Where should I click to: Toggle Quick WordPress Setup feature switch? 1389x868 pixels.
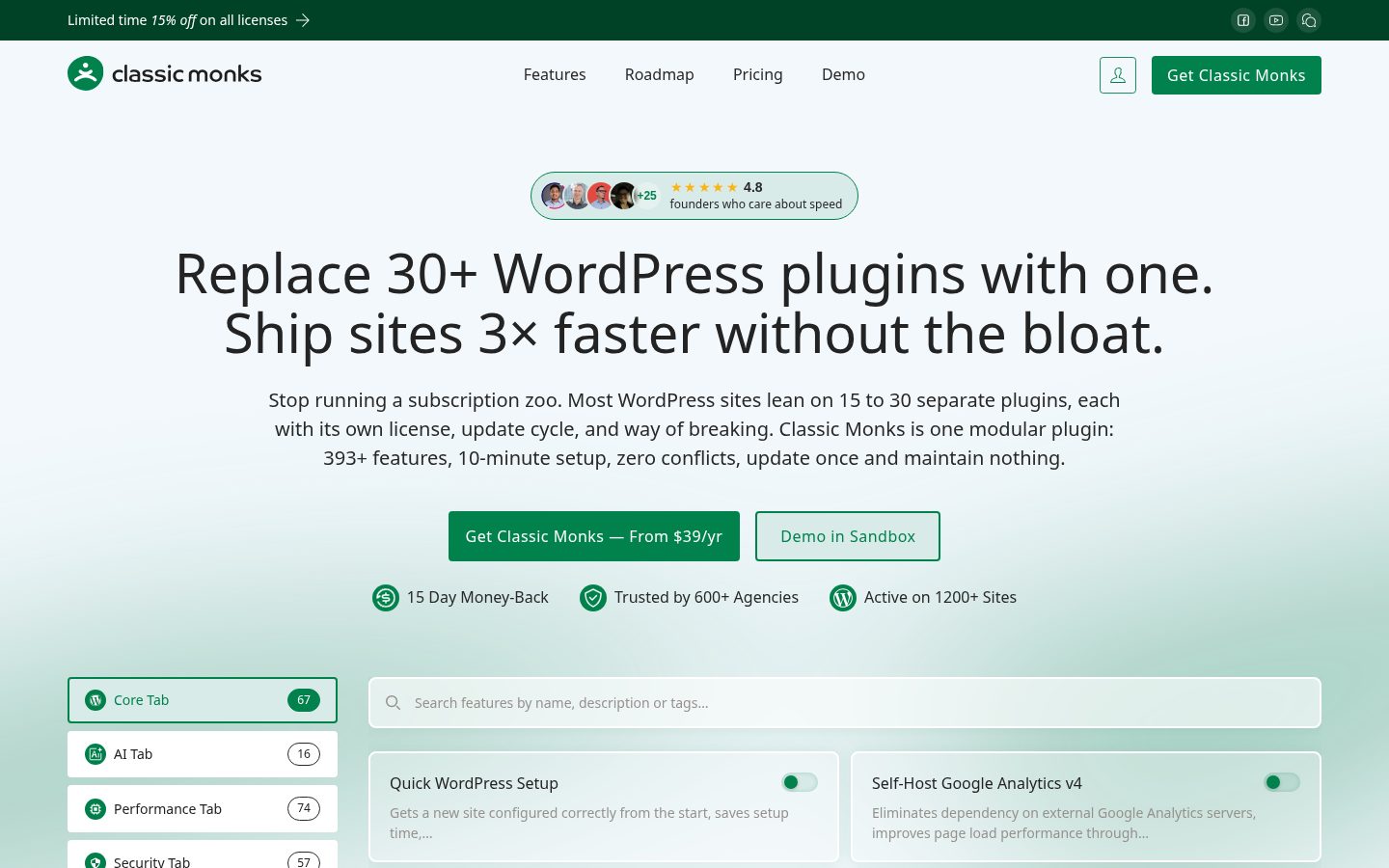click(800, 782)
